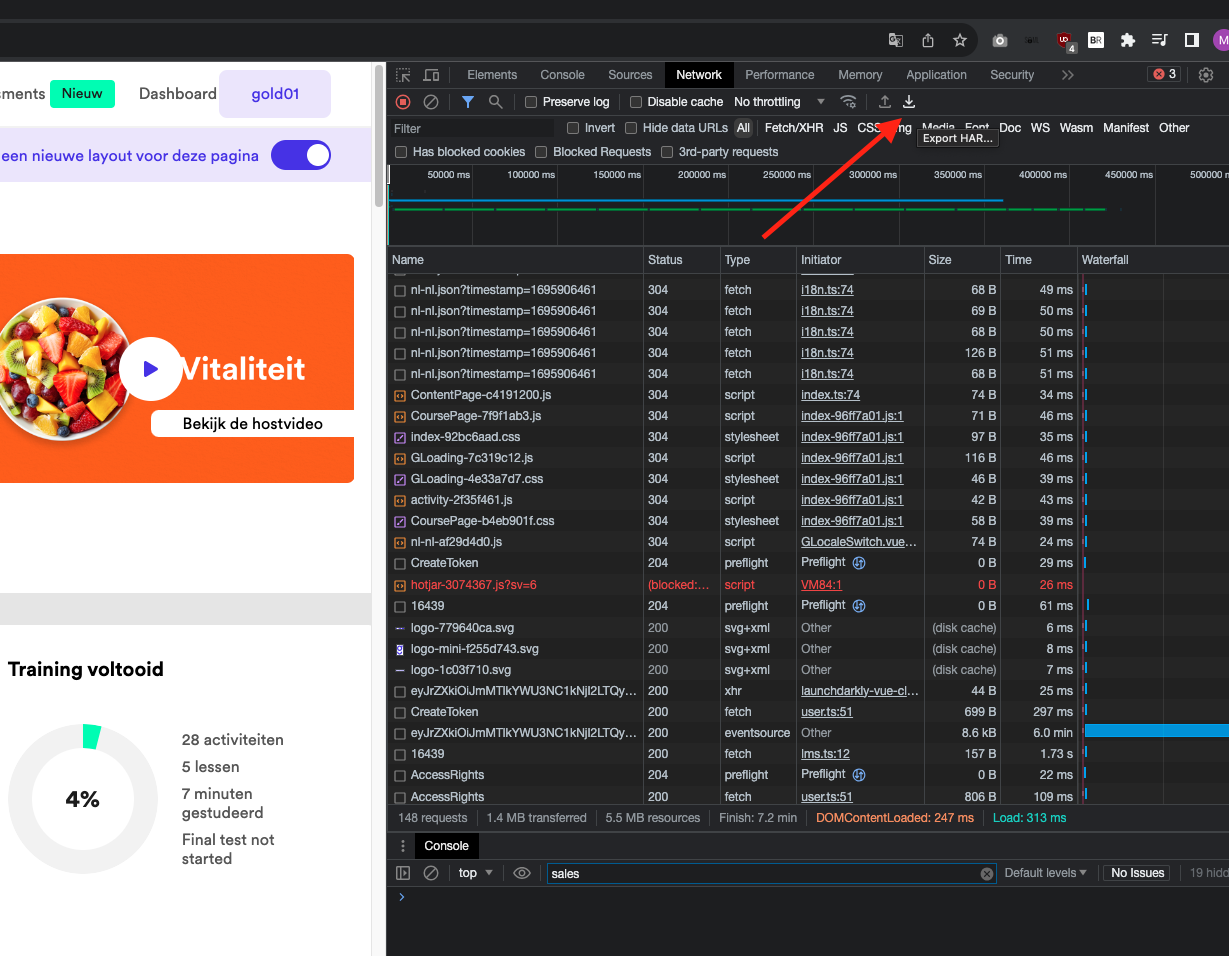1229x956 pixels.
Task: Open network search magnifier
Action: tap(496, 102)
